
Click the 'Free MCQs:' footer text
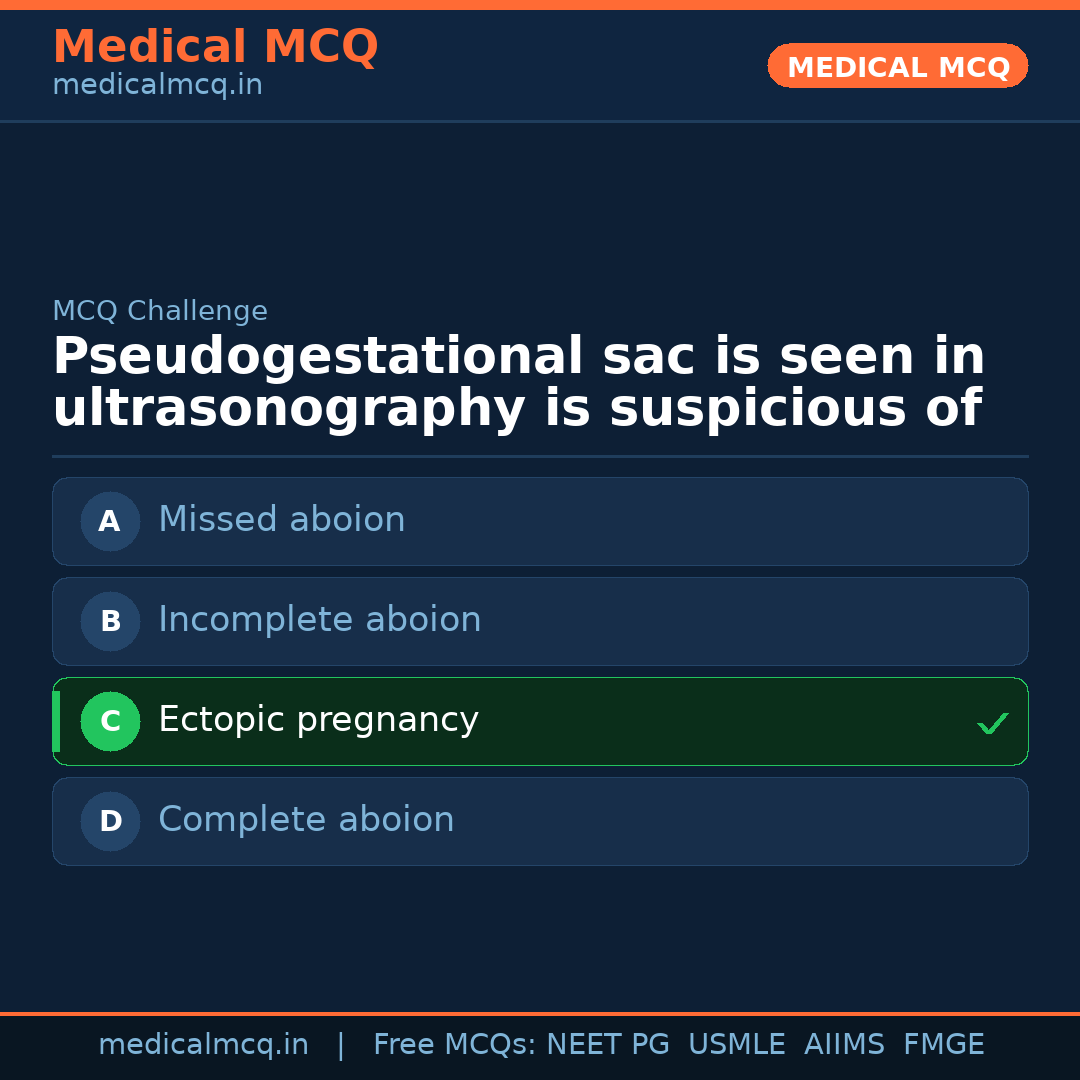[455, 1045]
